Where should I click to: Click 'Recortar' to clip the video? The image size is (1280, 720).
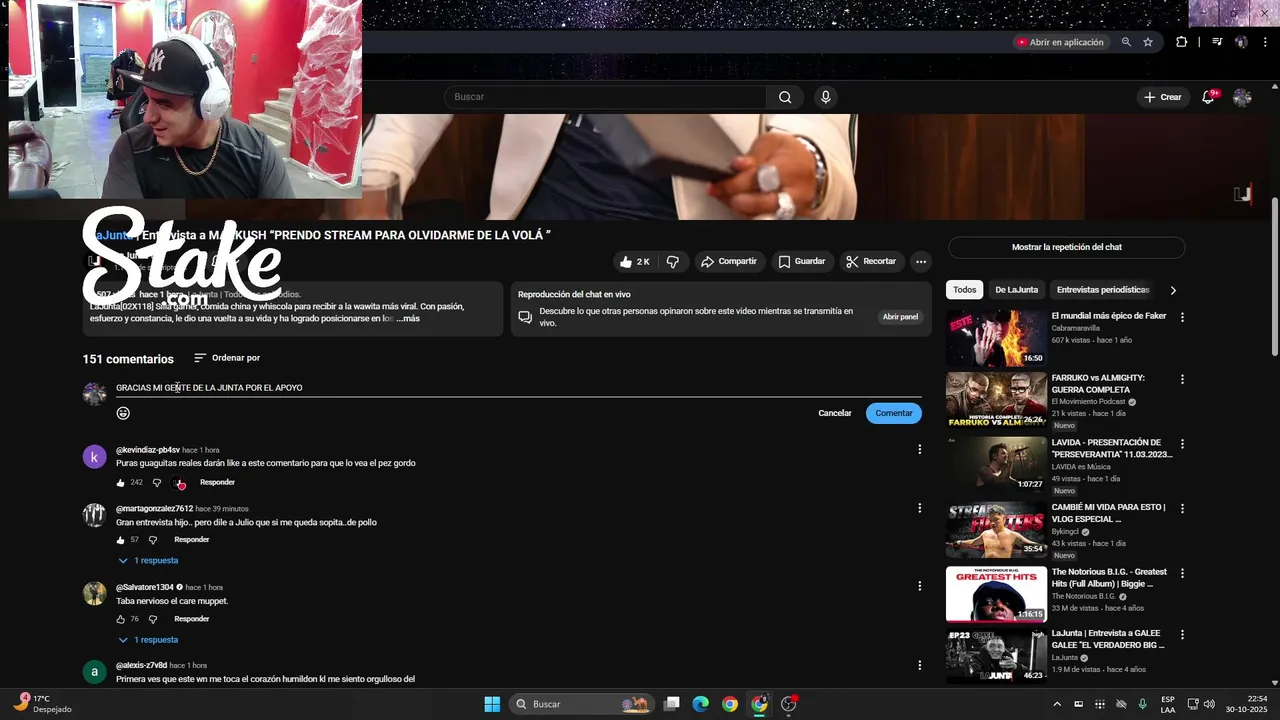[x=871, y=261]
